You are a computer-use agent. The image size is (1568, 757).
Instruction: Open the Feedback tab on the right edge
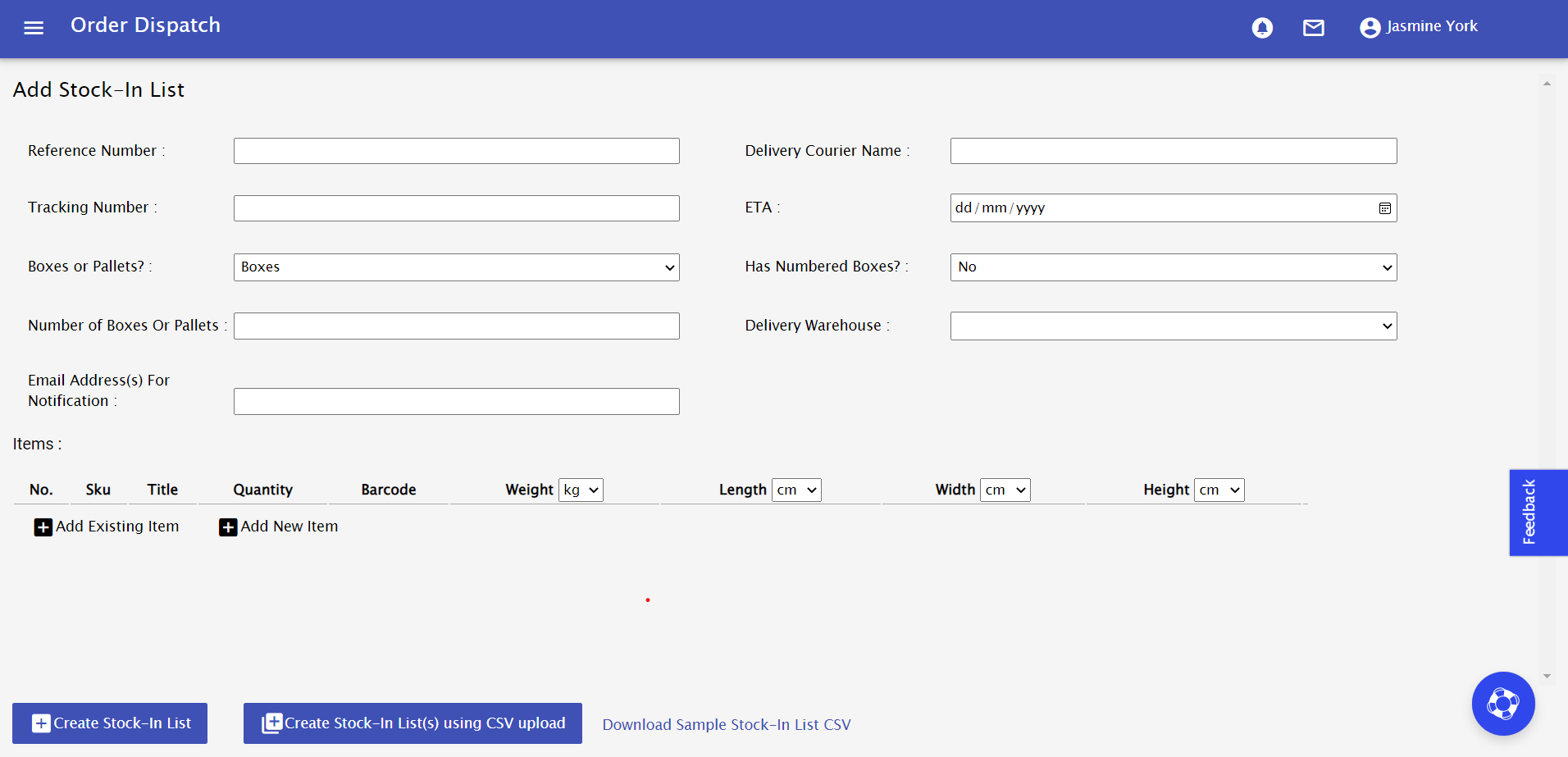click(1537, 512)
